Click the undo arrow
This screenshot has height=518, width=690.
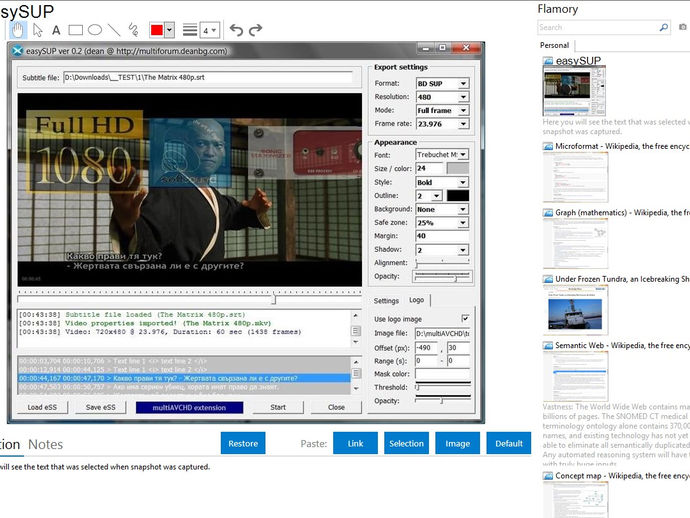236,30
